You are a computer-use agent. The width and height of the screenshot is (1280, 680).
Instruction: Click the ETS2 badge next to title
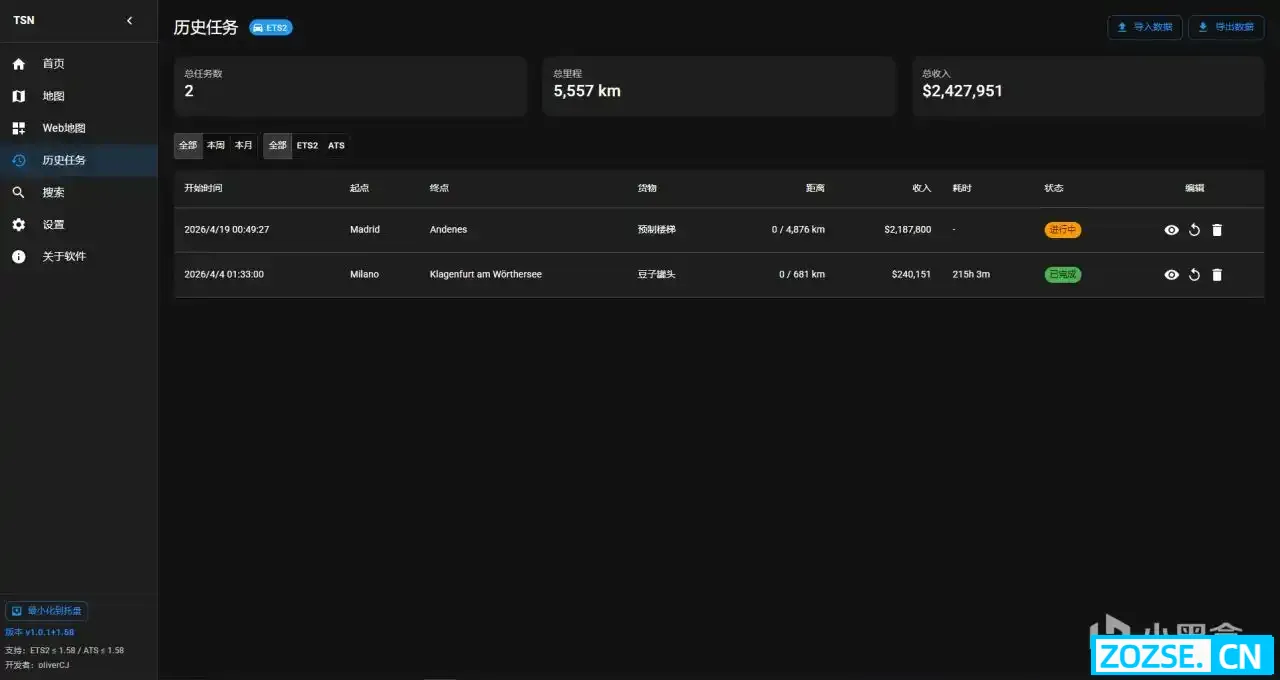pos(270,28)
